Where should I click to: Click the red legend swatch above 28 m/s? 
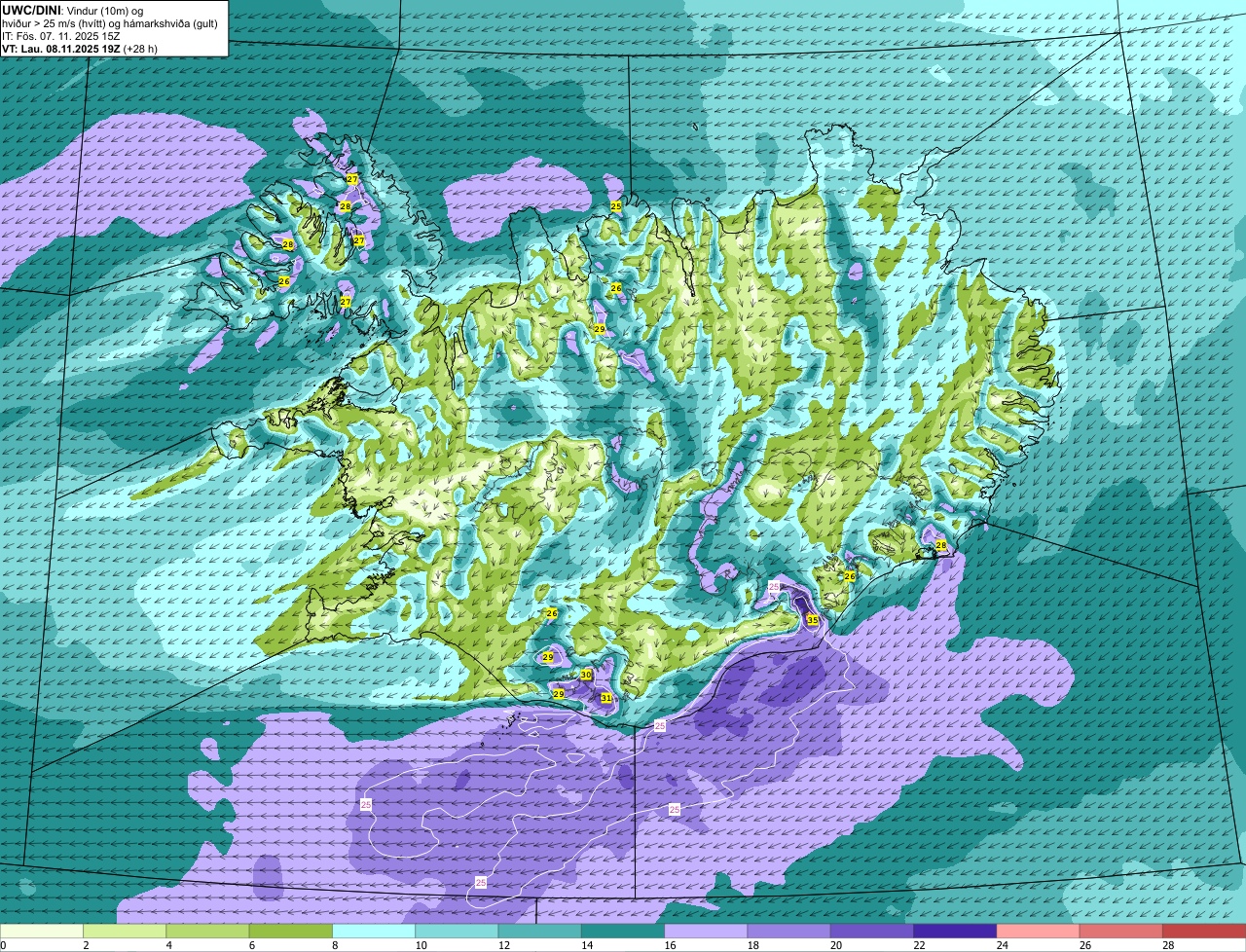pos(1204,931)
